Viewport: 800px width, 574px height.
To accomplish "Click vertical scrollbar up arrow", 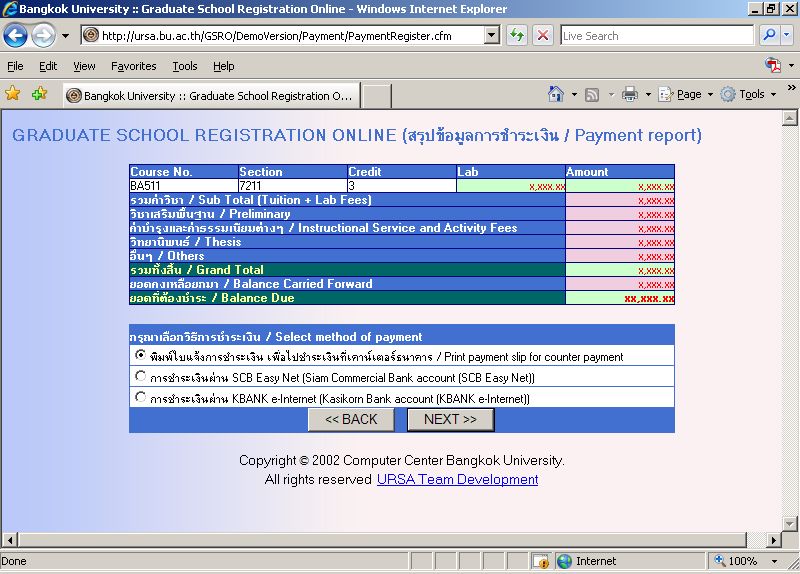I will click(790, 118).
